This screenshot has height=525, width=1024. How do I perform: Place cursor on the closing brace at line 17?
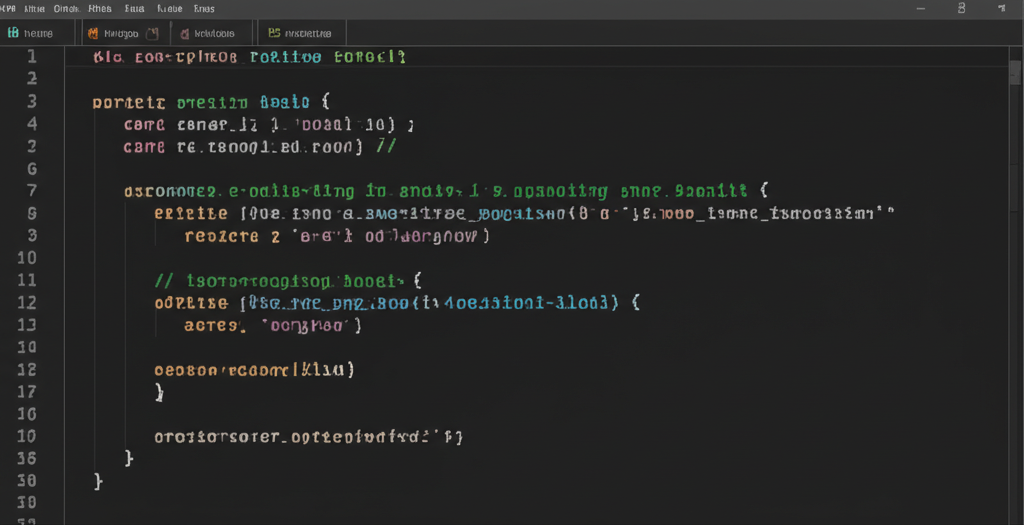(160, 392)
